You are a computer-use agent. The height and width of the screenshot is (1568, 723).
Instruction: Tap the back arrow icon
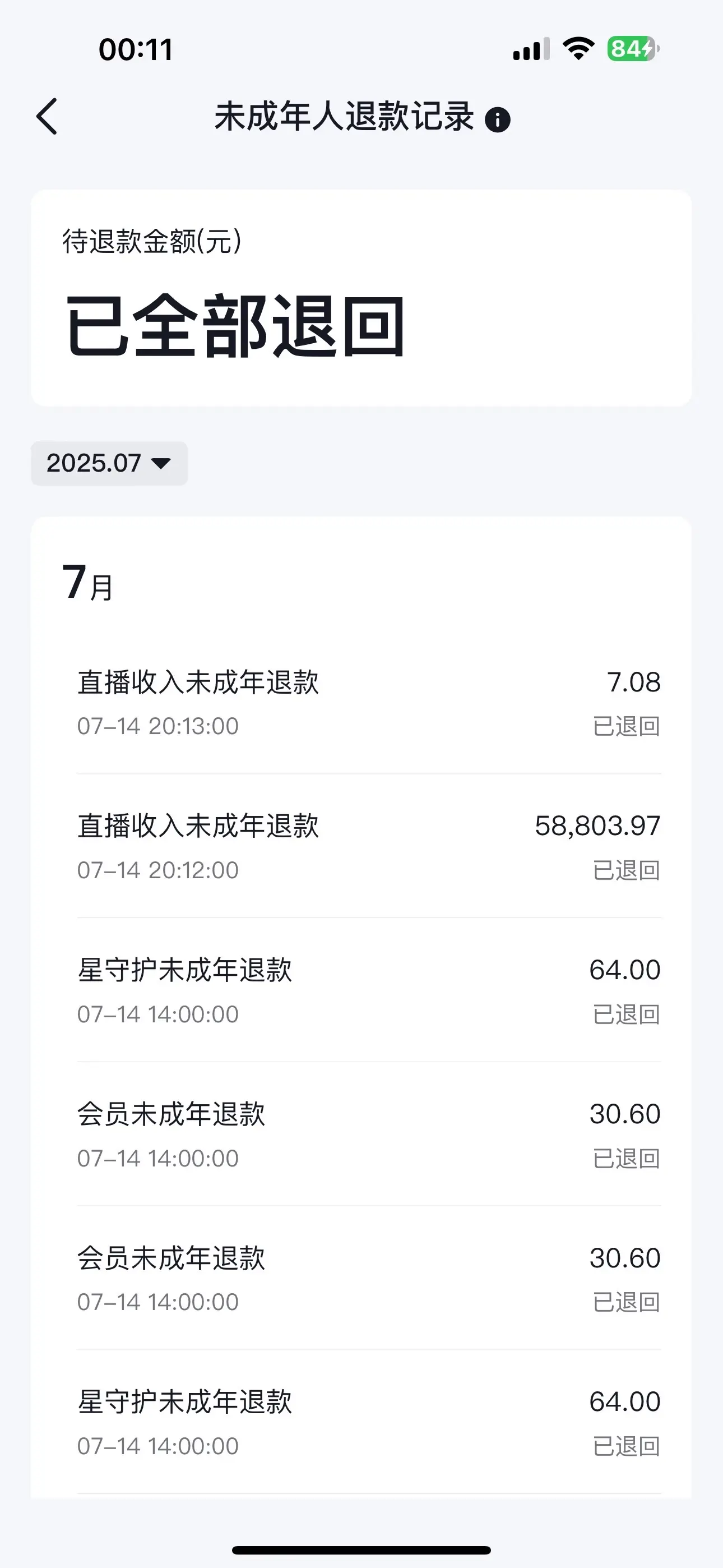(47, 116)
